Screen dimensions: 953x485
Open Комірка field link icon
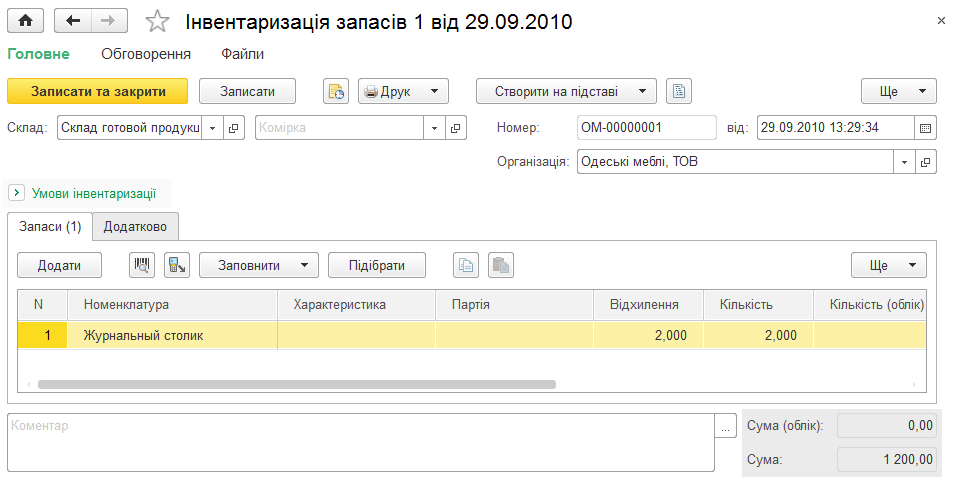(456, 128)
